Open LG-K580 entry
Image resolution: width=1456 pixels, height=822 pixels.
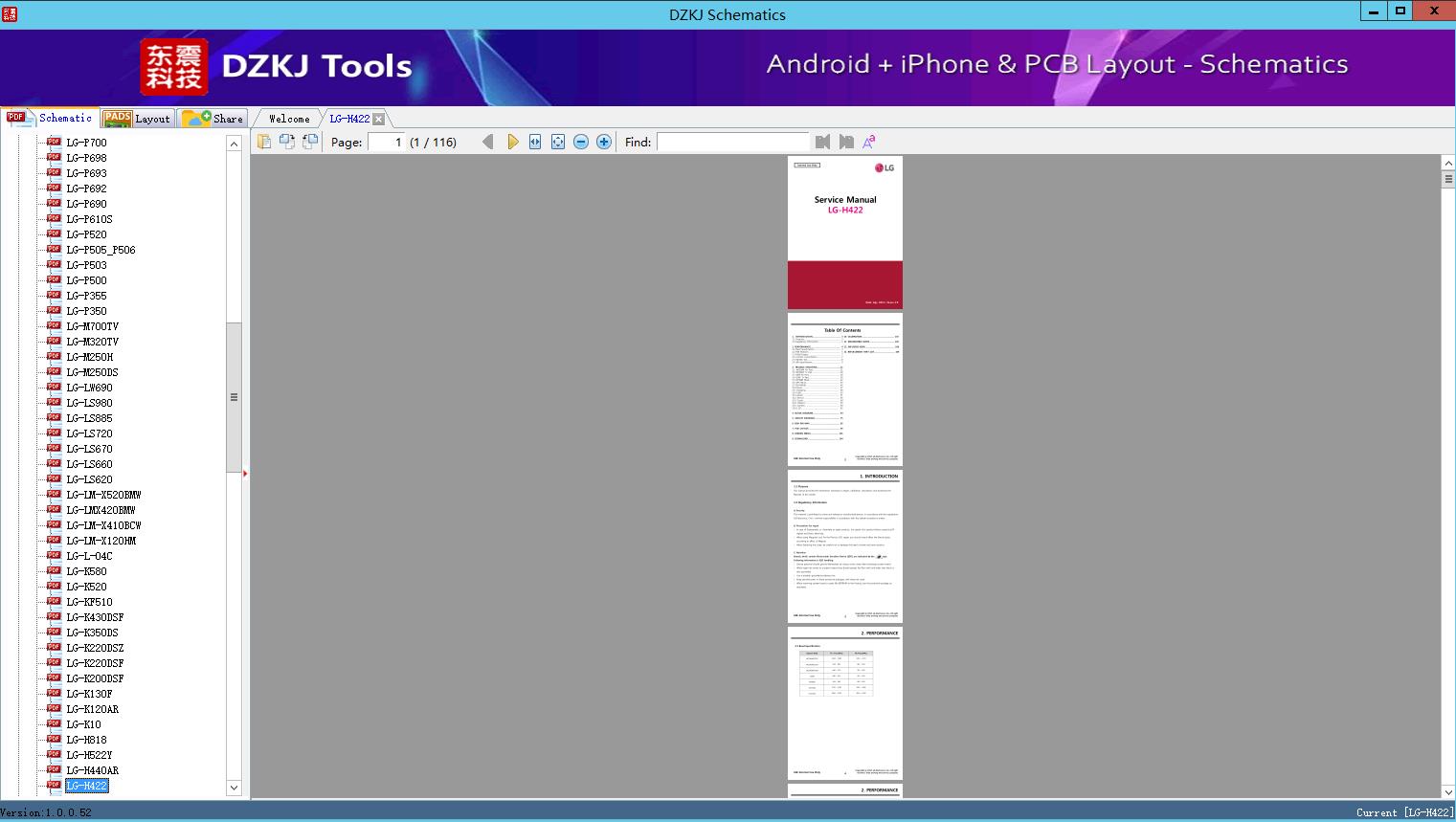pyautogui.click(x=87, y=571)
